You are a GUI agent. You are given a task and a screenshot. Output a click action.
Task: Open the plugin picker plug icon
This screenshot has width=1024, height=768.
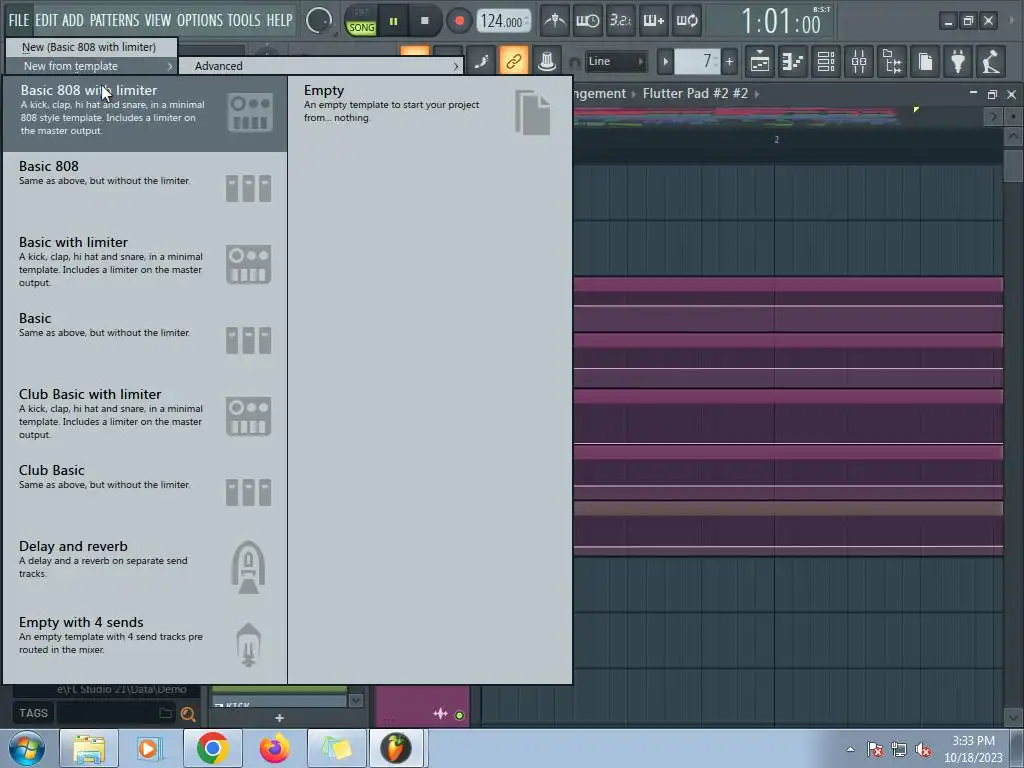[958, 61]
